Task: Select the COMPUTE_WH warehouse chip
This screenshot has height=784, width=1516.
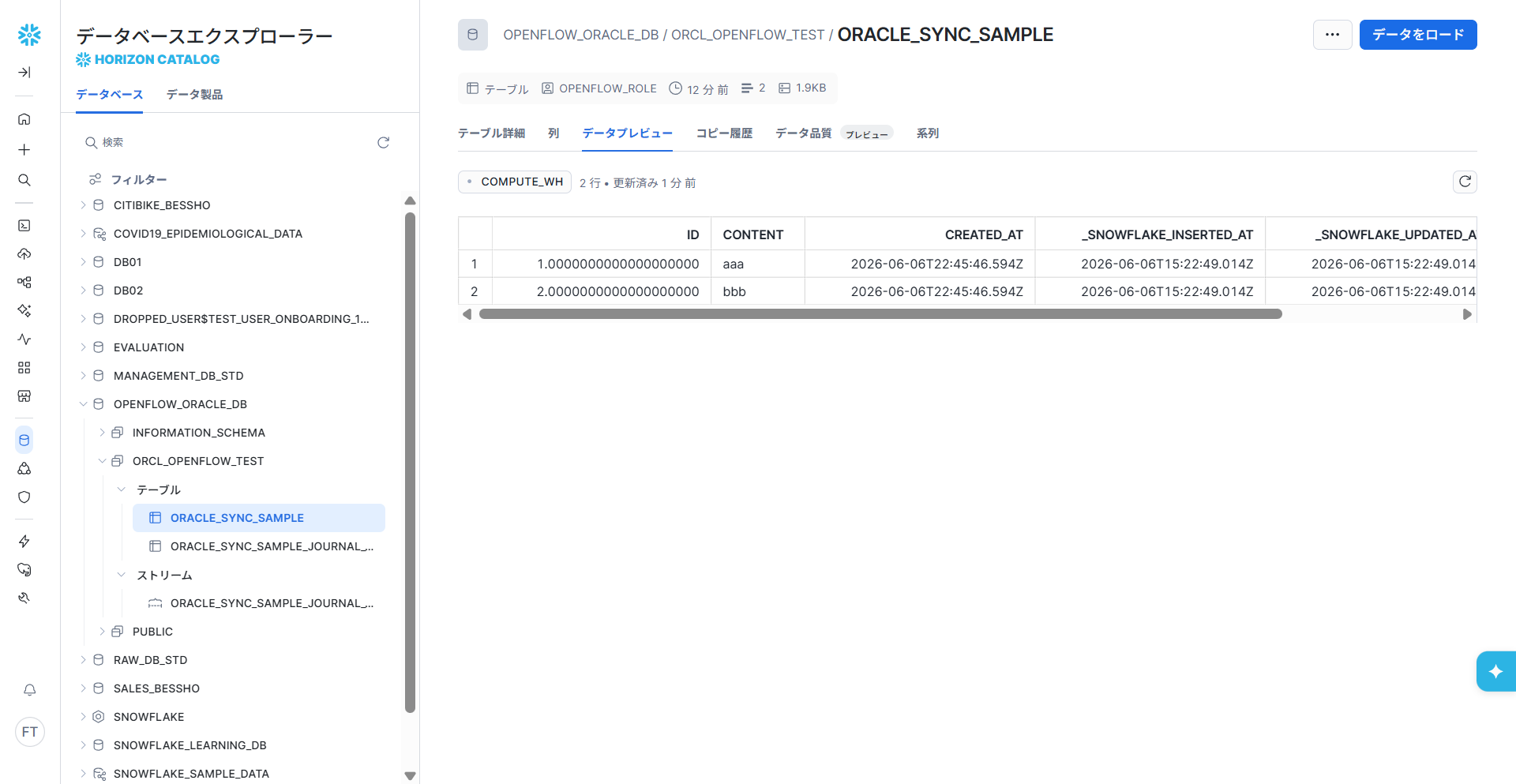Action: point(515,182)
